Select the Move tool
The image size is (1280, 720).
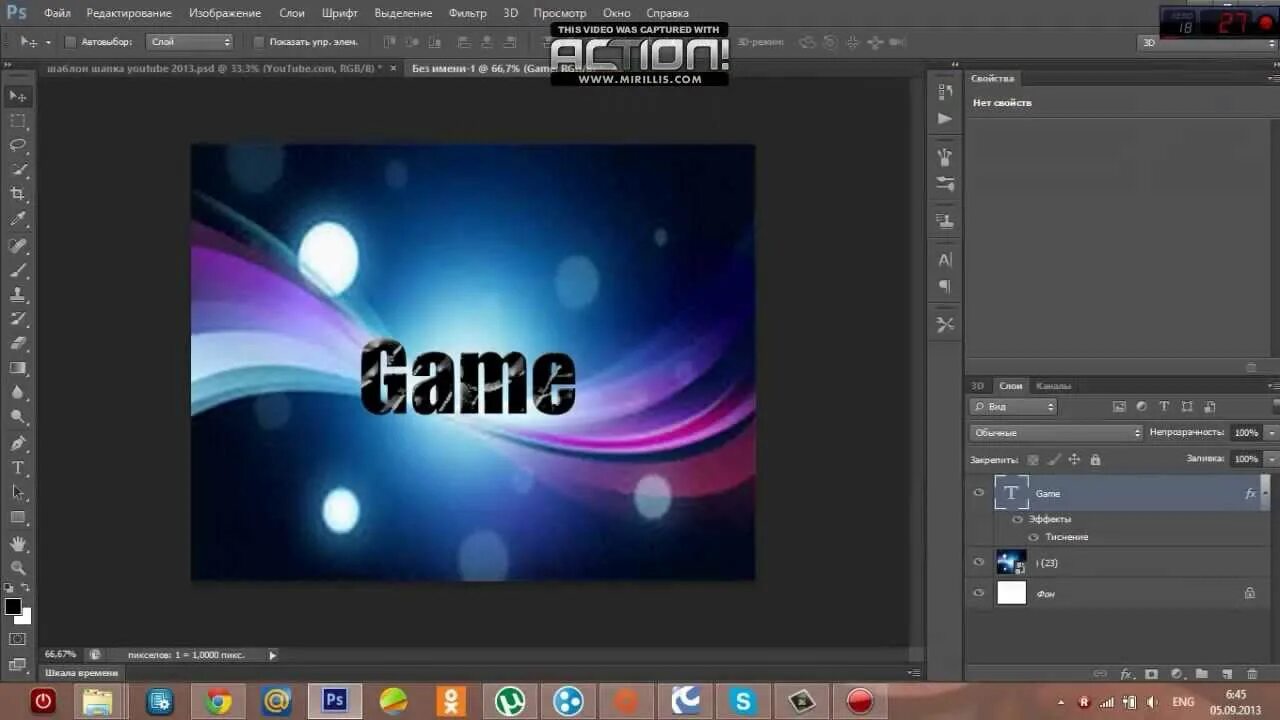tap(18, 96)
